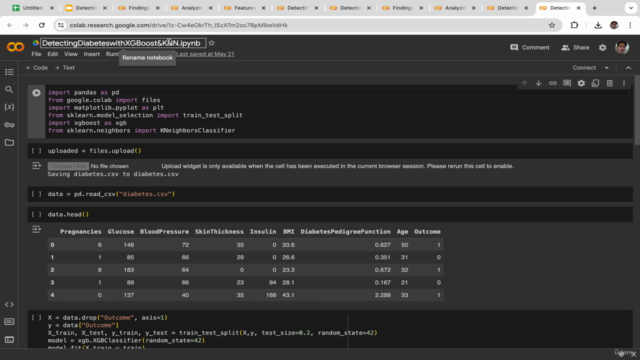
Task: Run the files.upload cell
Action: (36, 151)
